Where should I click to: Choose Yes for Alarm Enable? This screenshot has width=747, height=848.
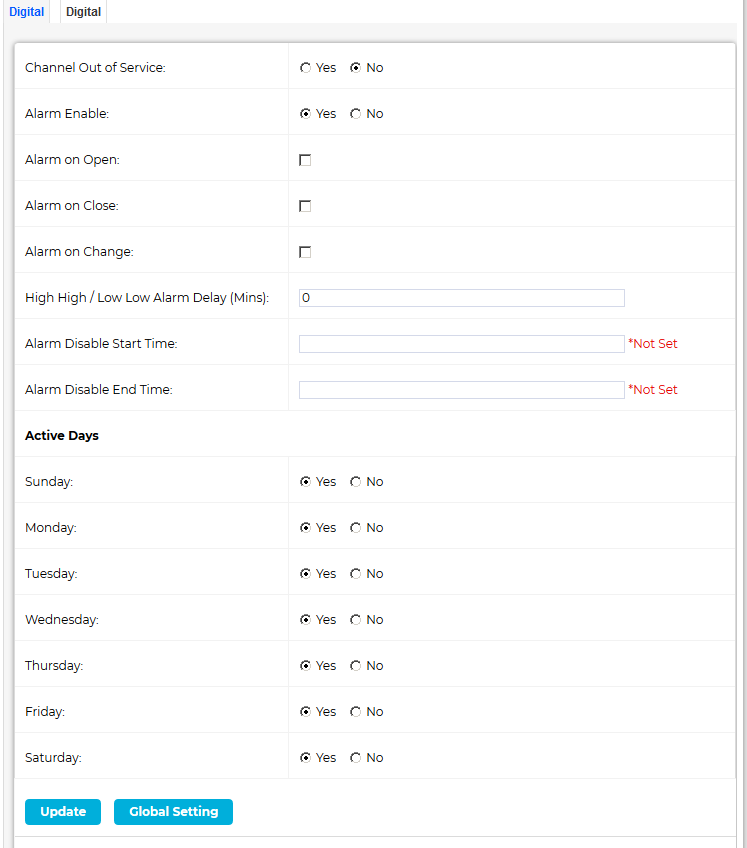coord(306,114)
